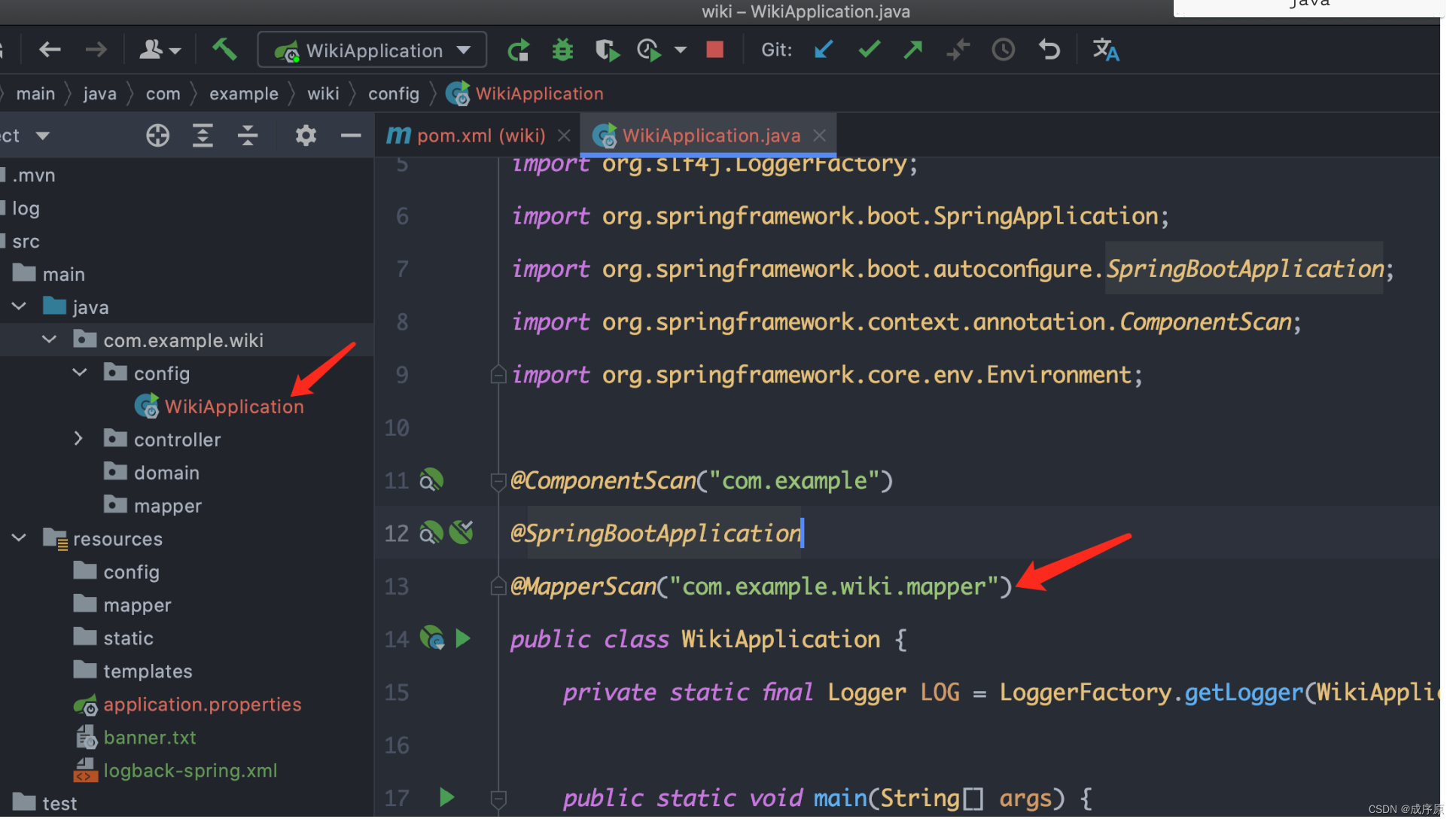Viewport: 1456px width, 822px height.
Task: Run the application with Profiler
Action: [649, 50]
